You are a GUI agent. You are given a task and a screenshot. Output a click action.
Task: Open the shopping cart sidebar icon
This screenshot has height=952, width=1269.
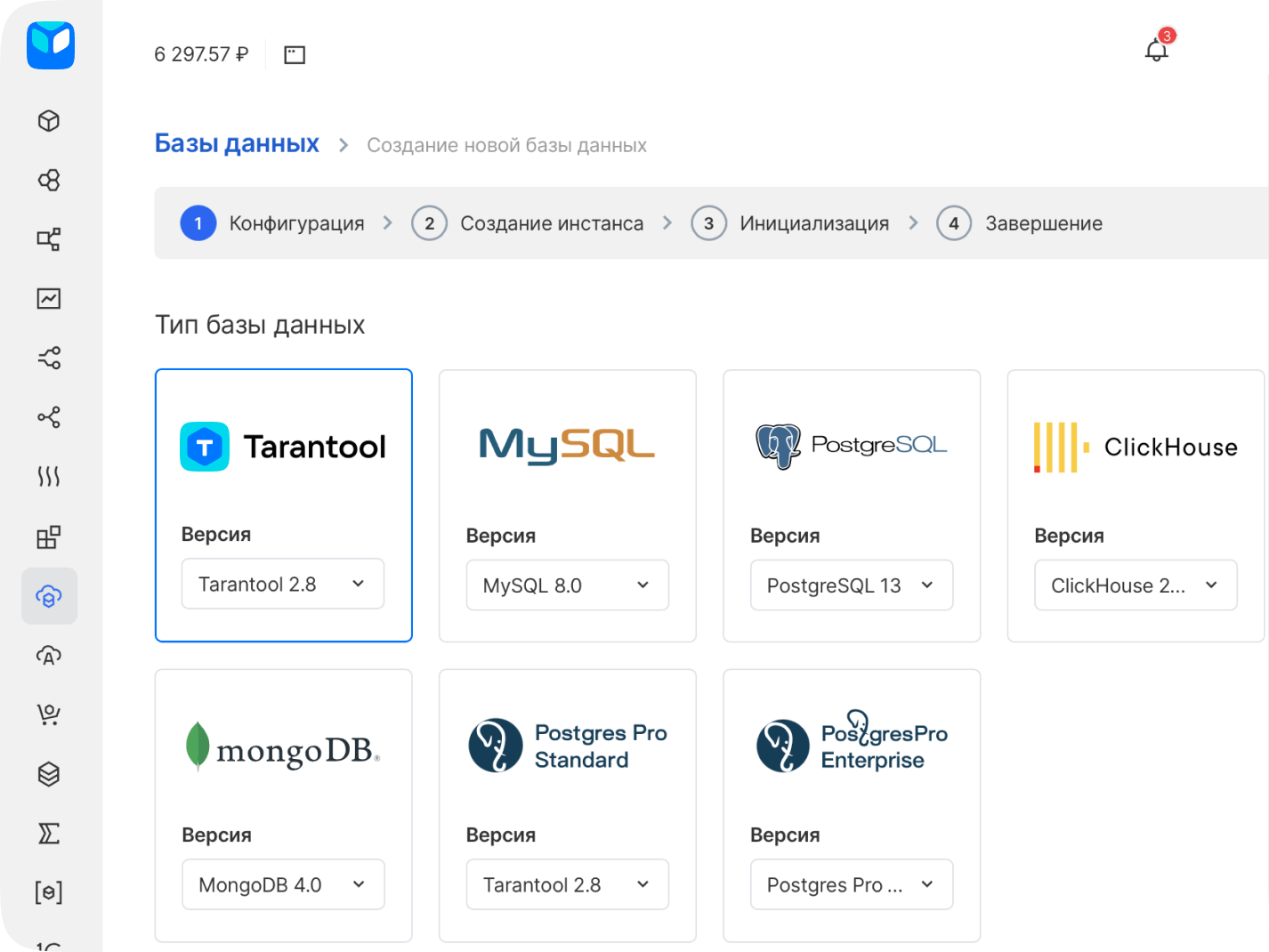[49, 714]
